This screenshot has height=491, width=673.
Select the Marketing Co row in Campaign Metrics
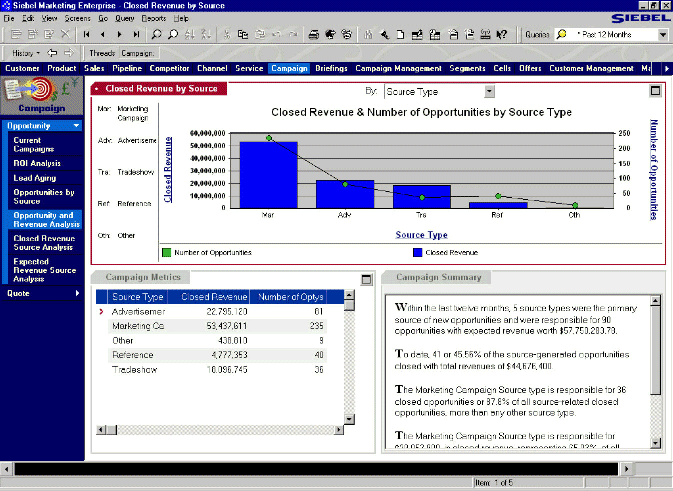(x=138, y=326)
